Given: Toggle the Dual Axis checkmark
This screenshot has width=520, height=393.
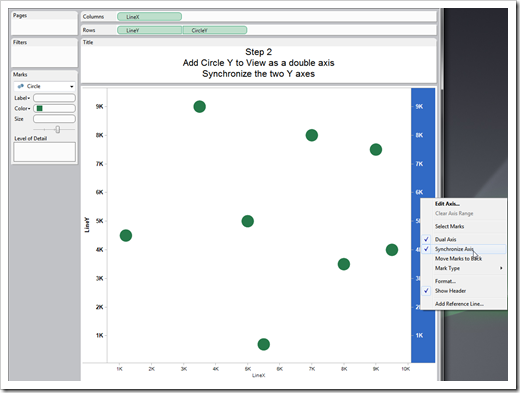Looking at the screenshot, I should click(x=426, y=239).
